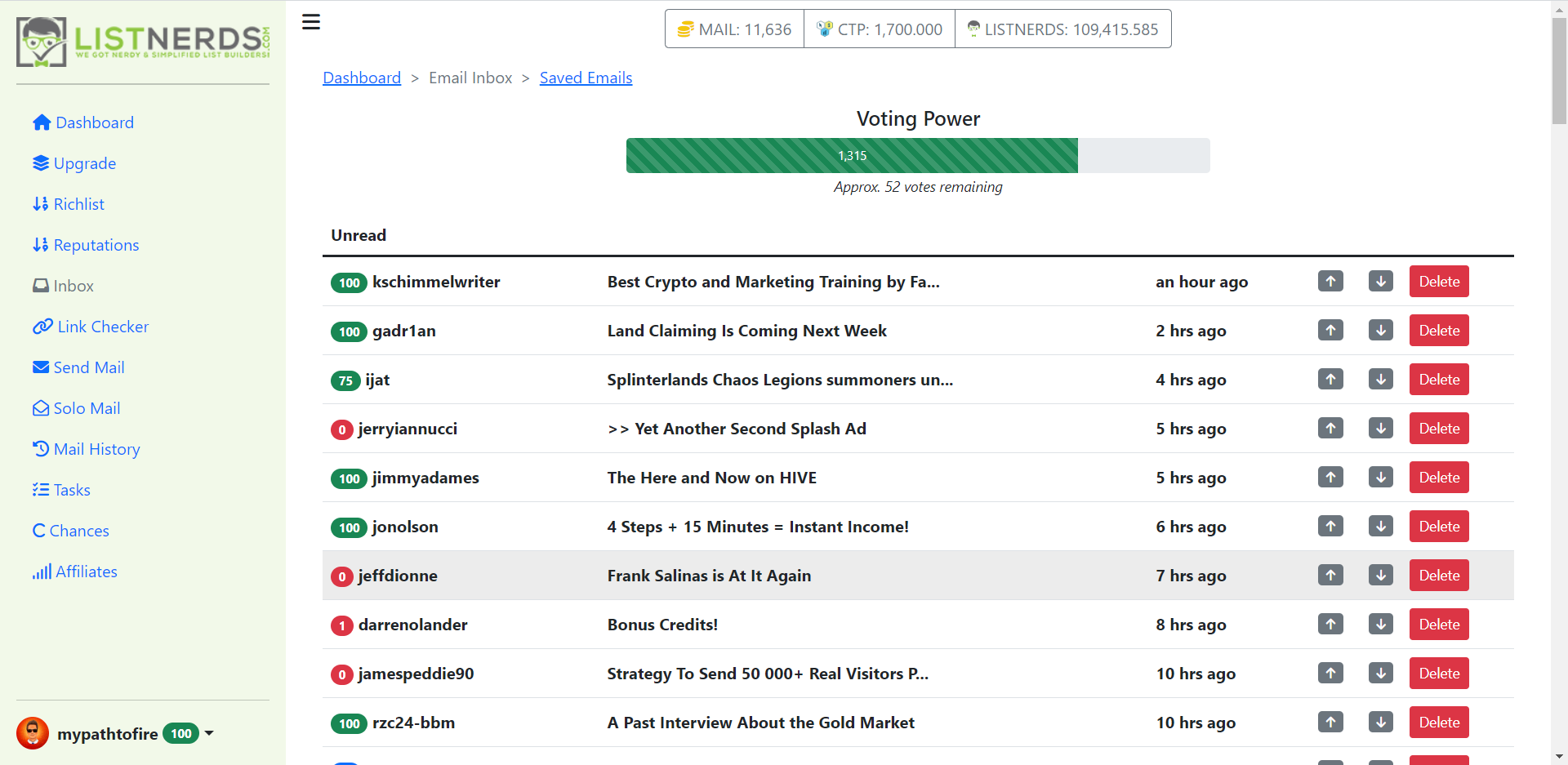1568x765 pixels.
Task: Go to Richlist in the sidebar
Action: point(69,204)
